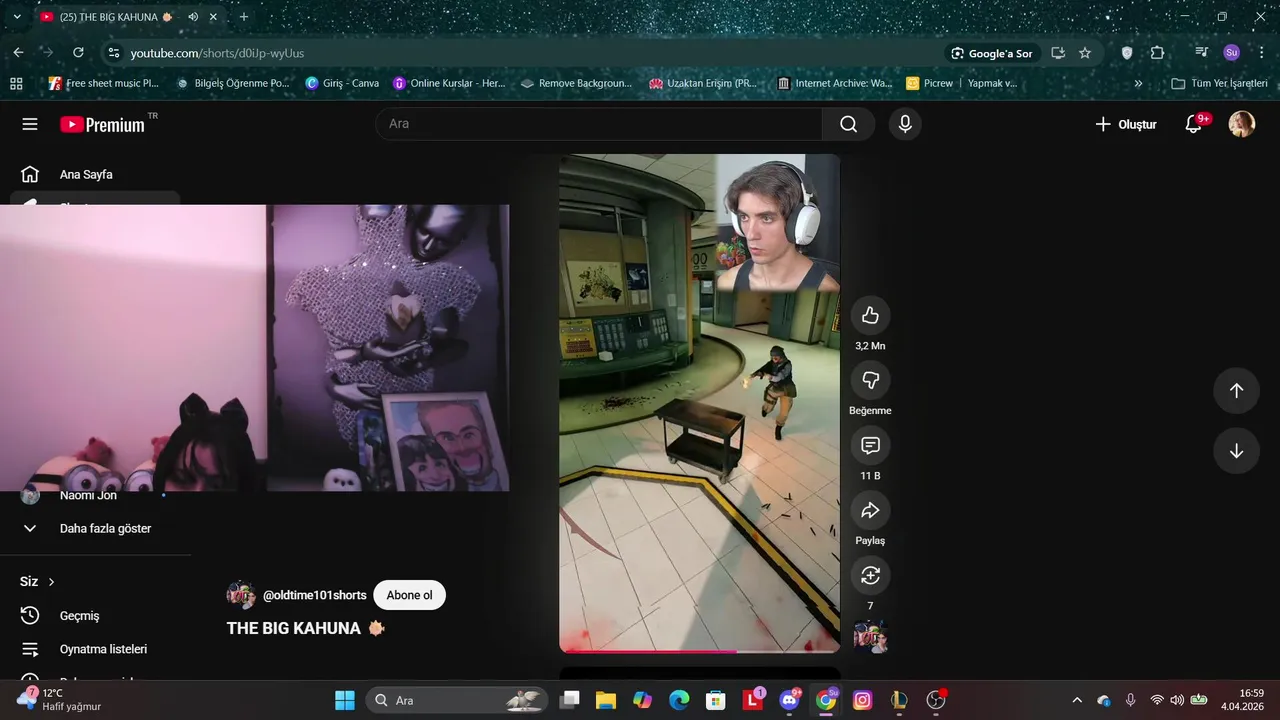Show hidden system tray icons

click(x=1077, y=700)
